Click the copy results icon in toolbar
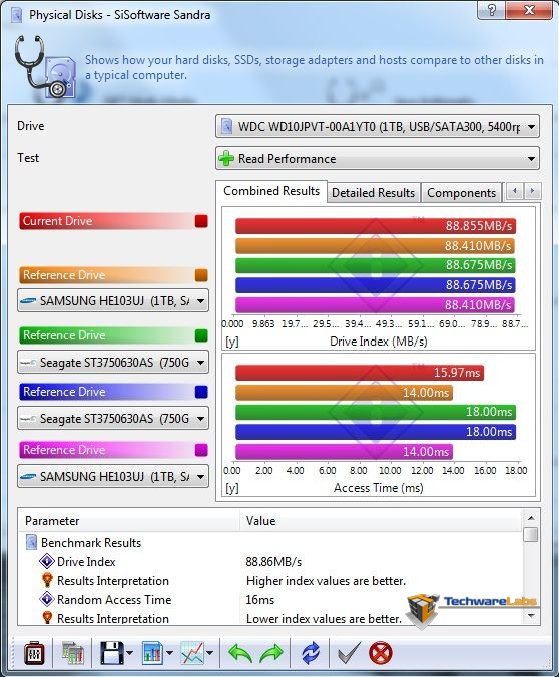The image size is (559, 677). (x=73, y=653)
